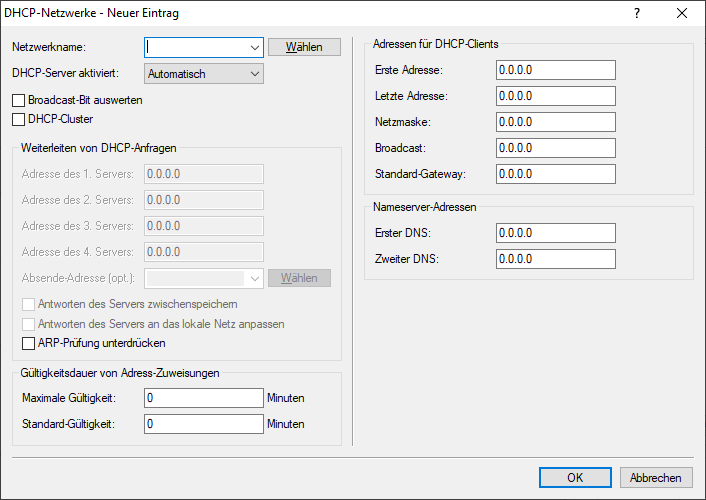Edit the Standard-Gateway field

pyautogui.click(x=555, y=174)
